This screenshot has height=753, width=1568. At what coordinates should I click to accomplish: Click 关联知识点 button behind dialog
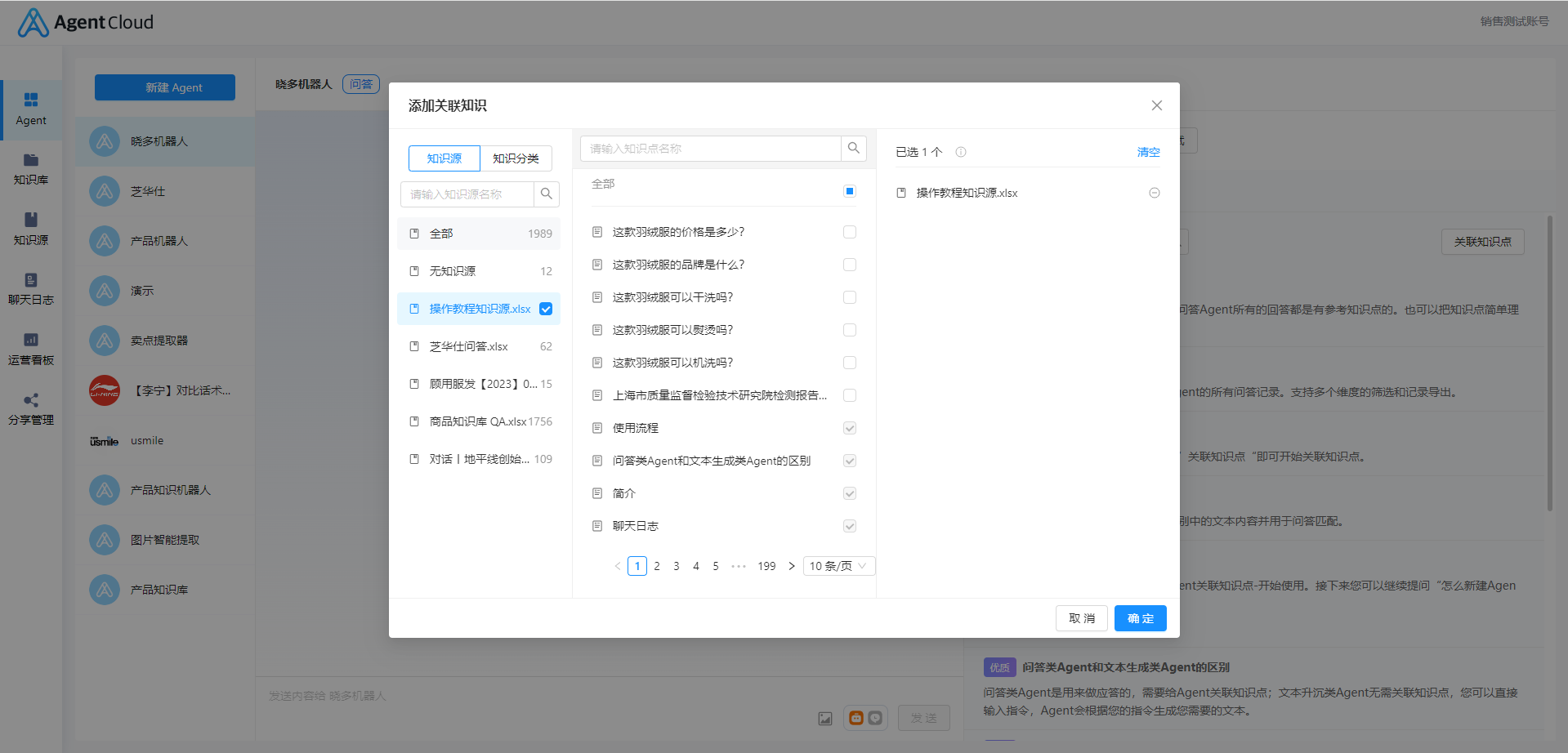click(x=1483, y=242)
